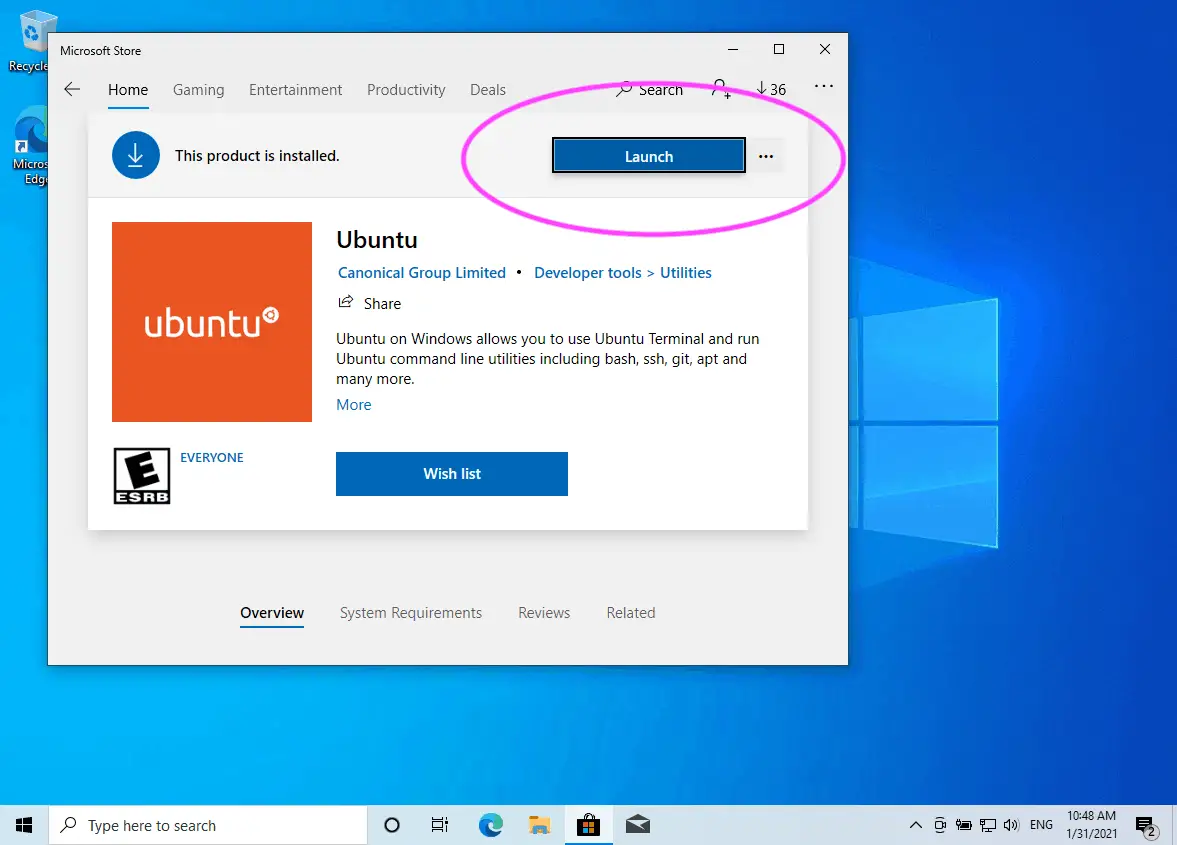Open the Mail app from taskbar

pyautogui.click(x=637, y=825)
